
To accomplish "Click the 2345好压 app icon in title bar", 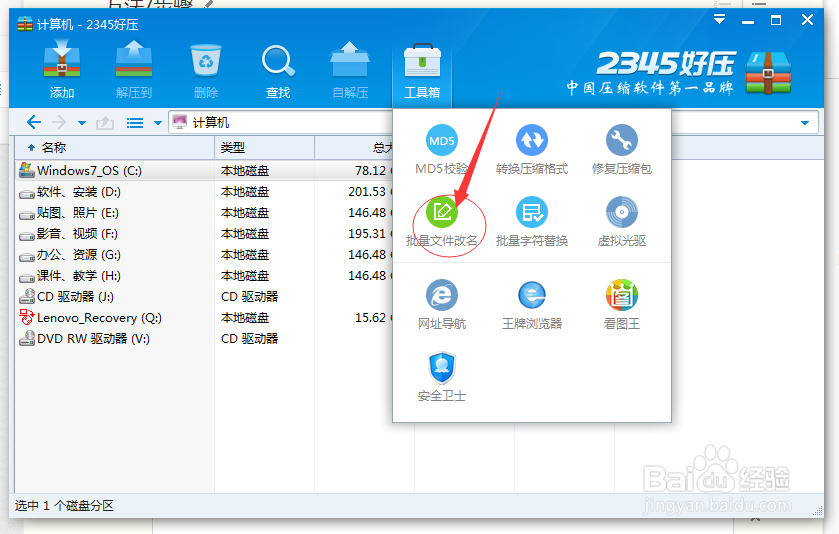I will pos(25,24).
